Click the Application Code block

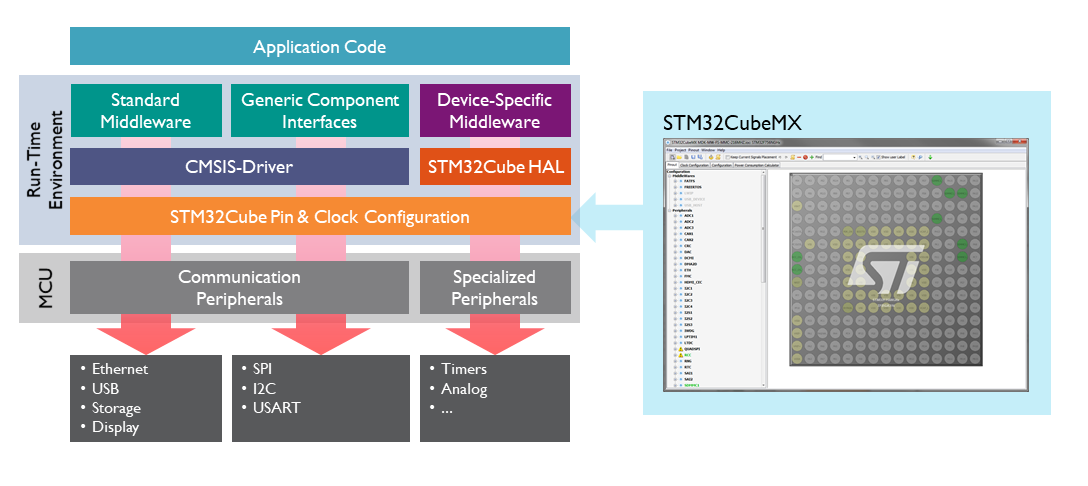(320, 47)
